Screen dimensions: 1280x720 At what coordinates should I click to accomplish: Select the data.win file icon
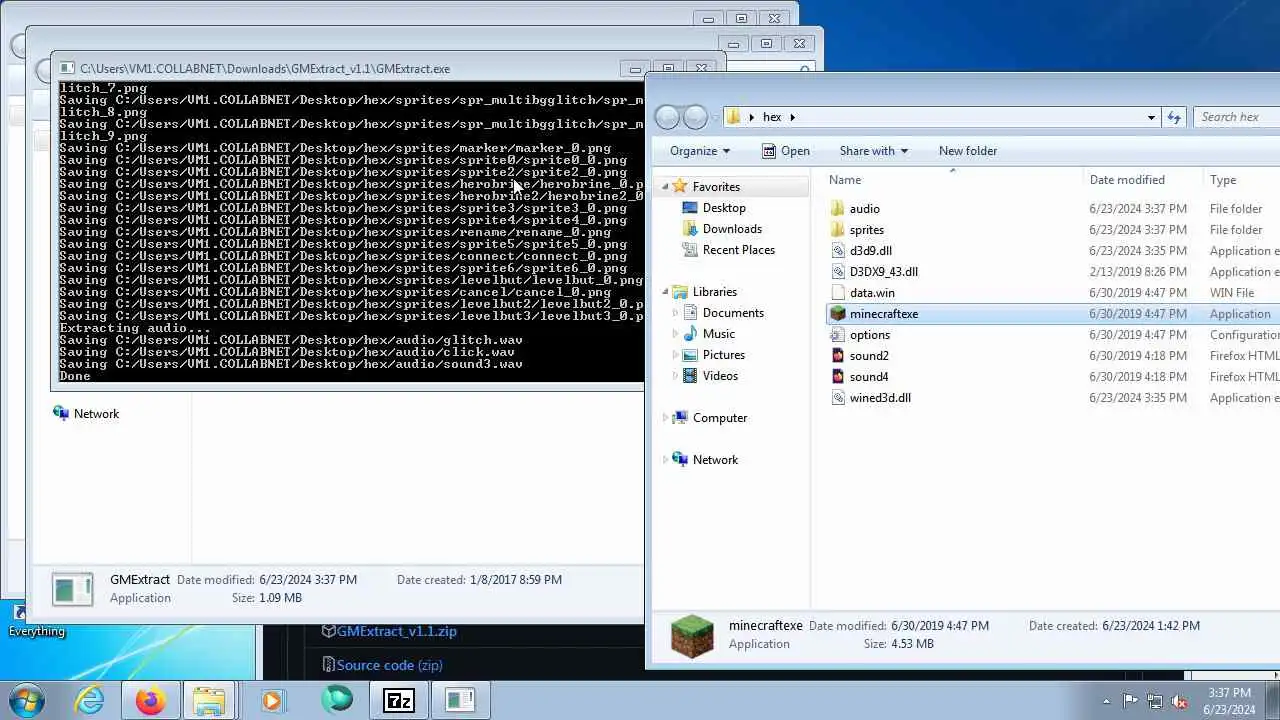(x=838, y=293)
